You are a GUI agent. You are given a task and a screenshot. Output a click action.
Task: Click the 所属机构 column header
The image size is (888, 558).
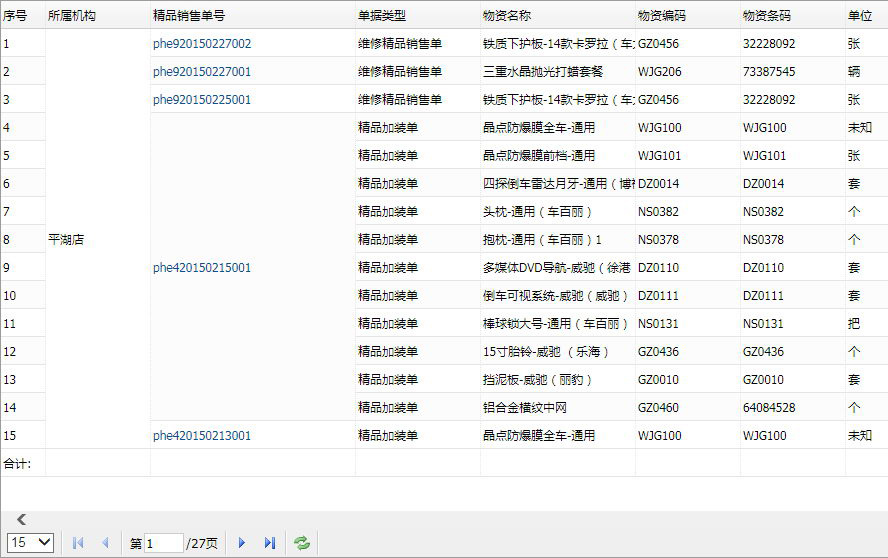click(72, 16)
